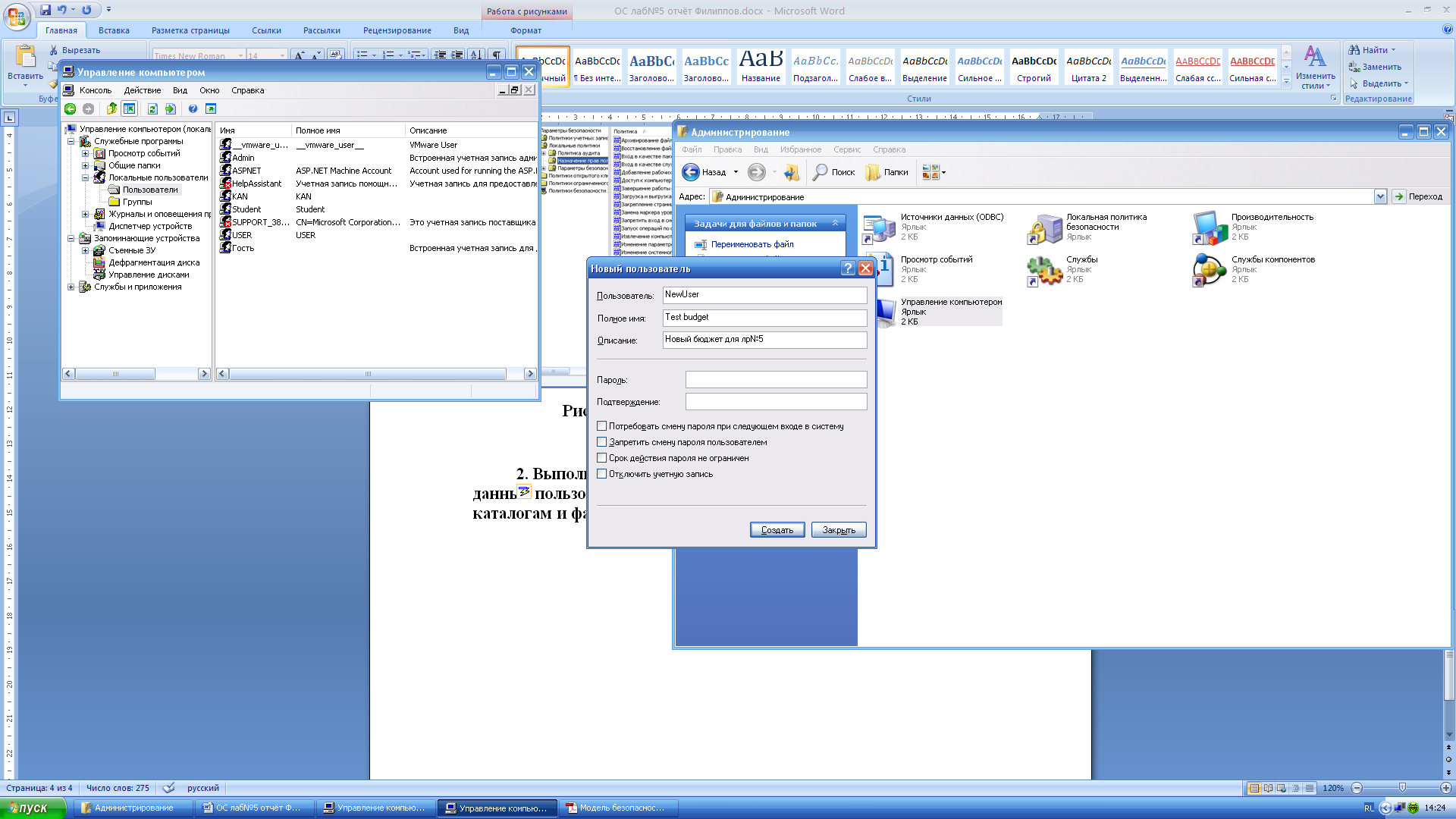Toggle the console tree show/hide icon
The width and height of the screenshot is (1456, 819).
tap(130, 109)
